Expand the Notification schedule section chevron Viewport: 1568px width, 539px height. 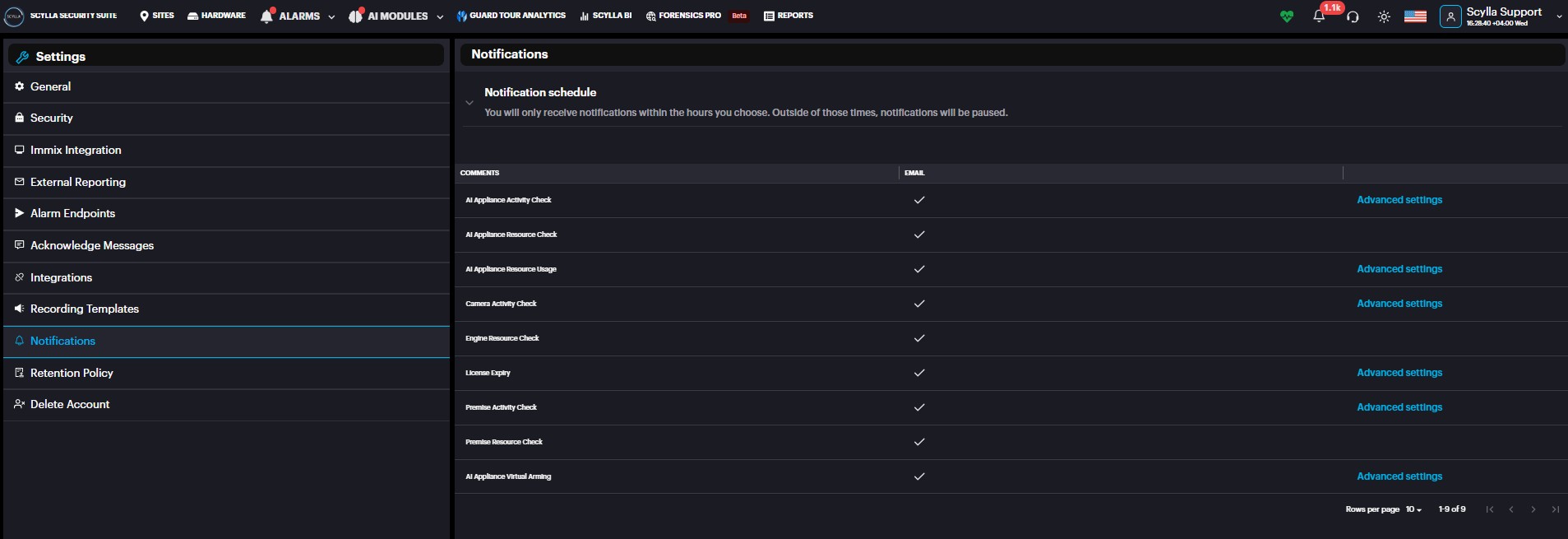tap(469, 103)
